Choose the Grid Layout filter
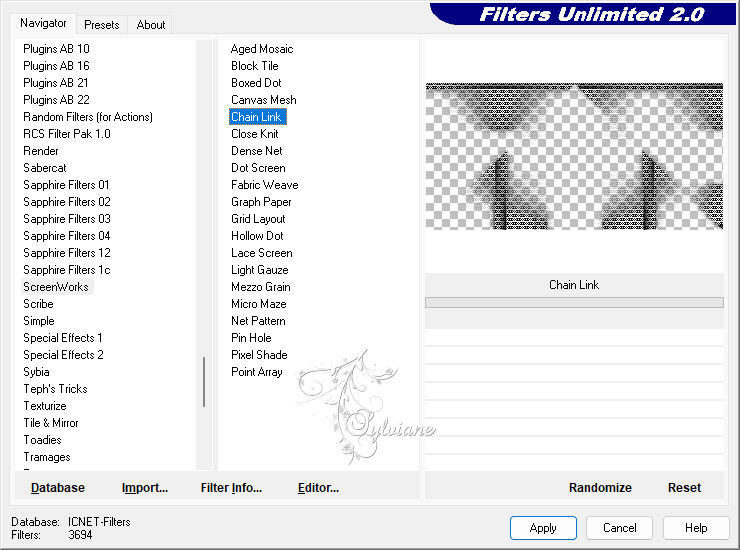The image size is (740, 550). tap(258, 219)
